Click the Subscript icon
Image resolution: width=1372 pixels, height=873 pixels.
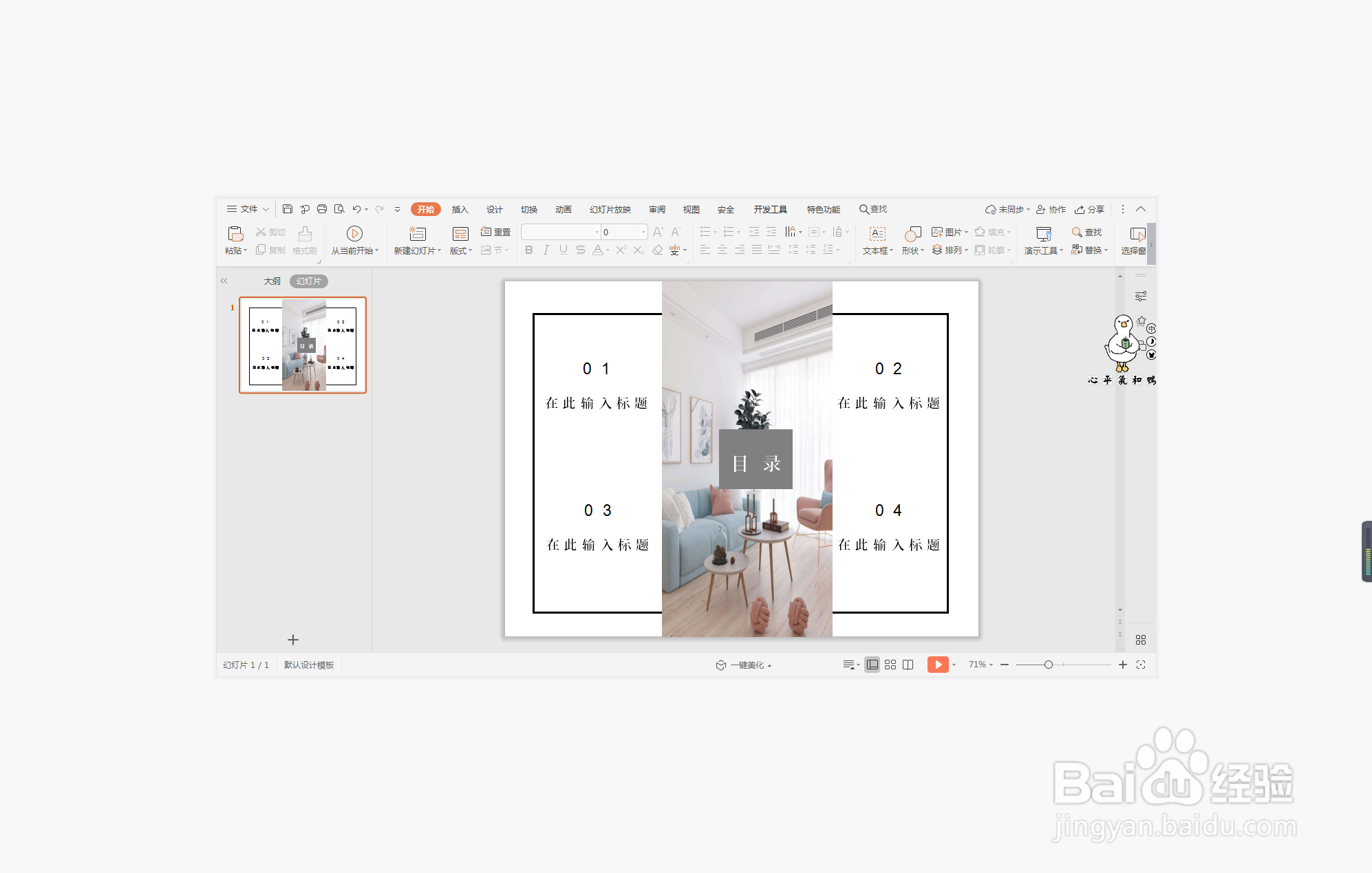[x=639, y=250]
